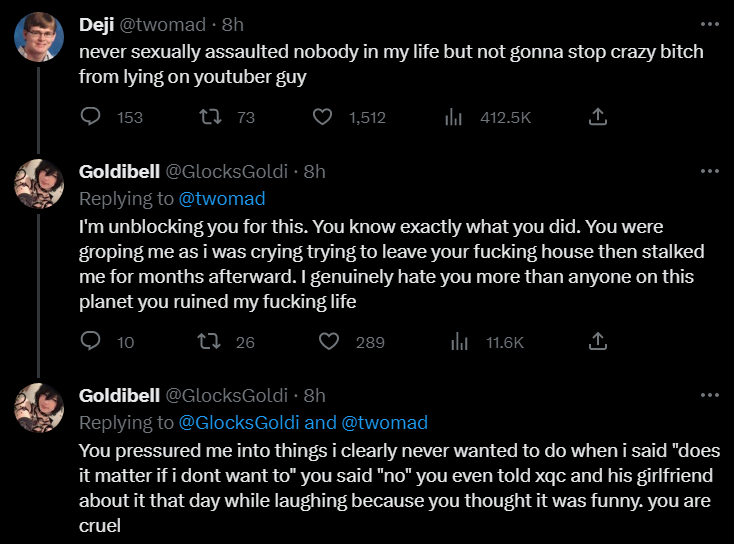Retweet Deji's tweet with 73 retweets
The height and width of the screenshot is (544, 734).
[211, 117]
